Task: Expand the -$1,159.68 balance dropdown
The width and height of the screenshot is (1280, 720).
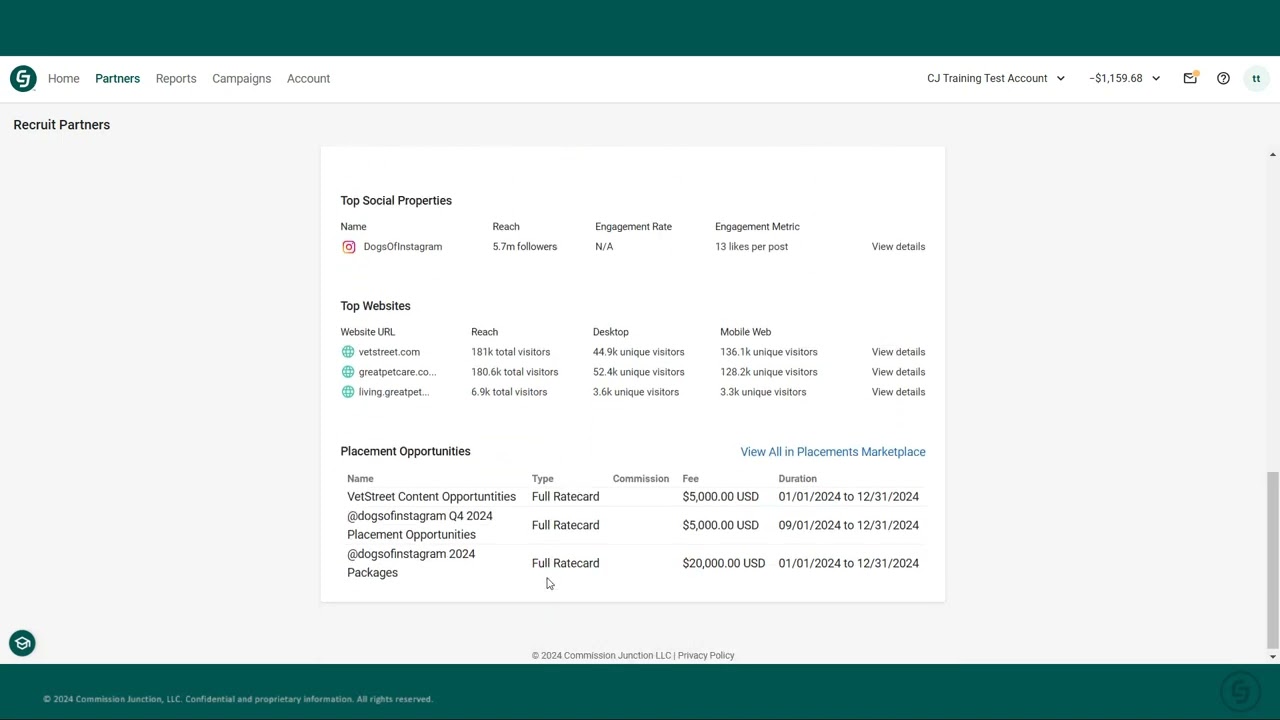Action: click(1125, 78)
